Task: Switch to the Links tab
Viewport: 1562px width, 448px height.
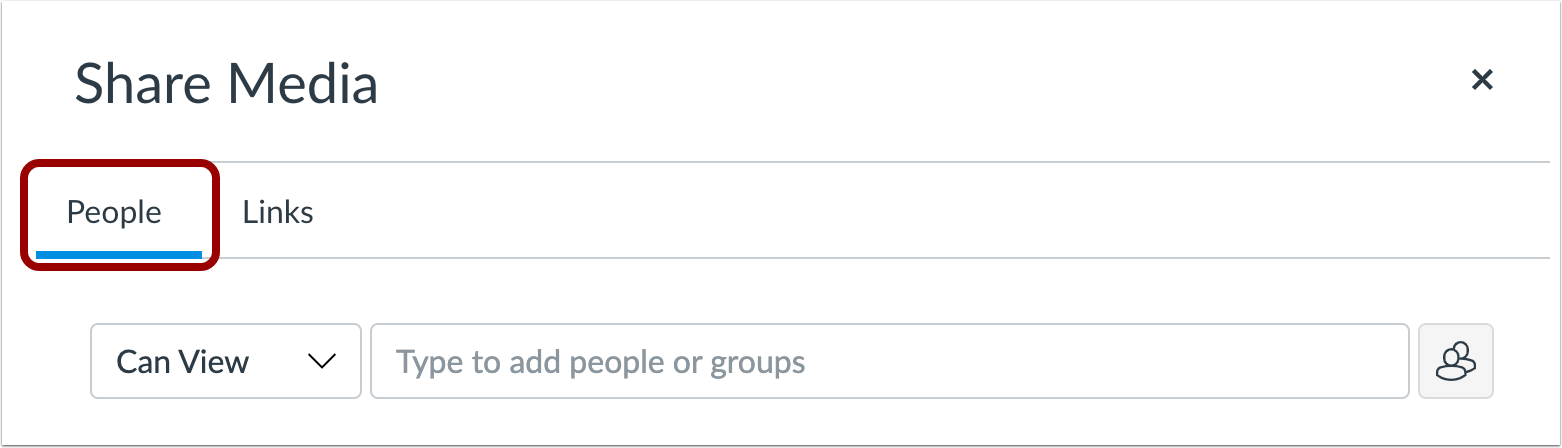Action: click(278, 212)
